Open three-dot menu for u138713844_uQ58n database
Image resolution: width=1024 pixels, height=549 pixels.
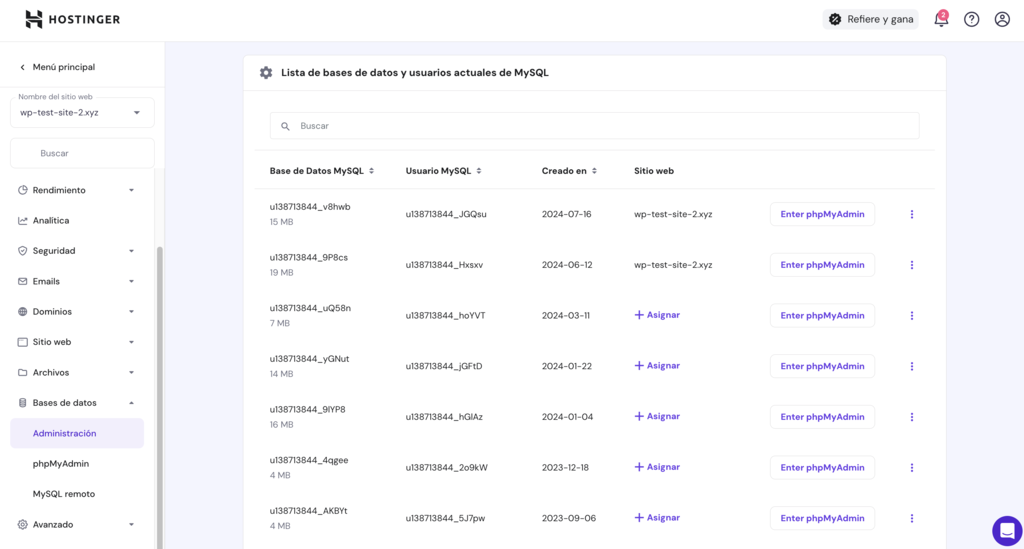911,316
